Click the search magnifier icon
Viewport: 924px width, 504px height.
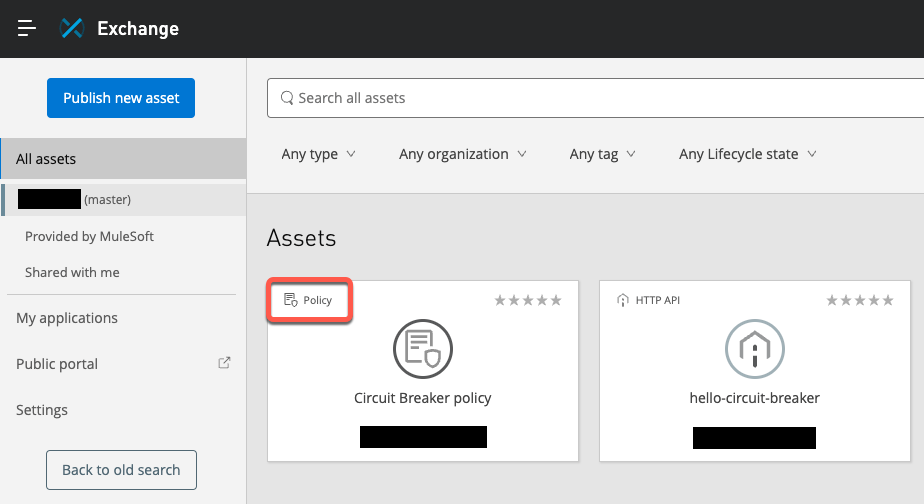click(287, 98)
